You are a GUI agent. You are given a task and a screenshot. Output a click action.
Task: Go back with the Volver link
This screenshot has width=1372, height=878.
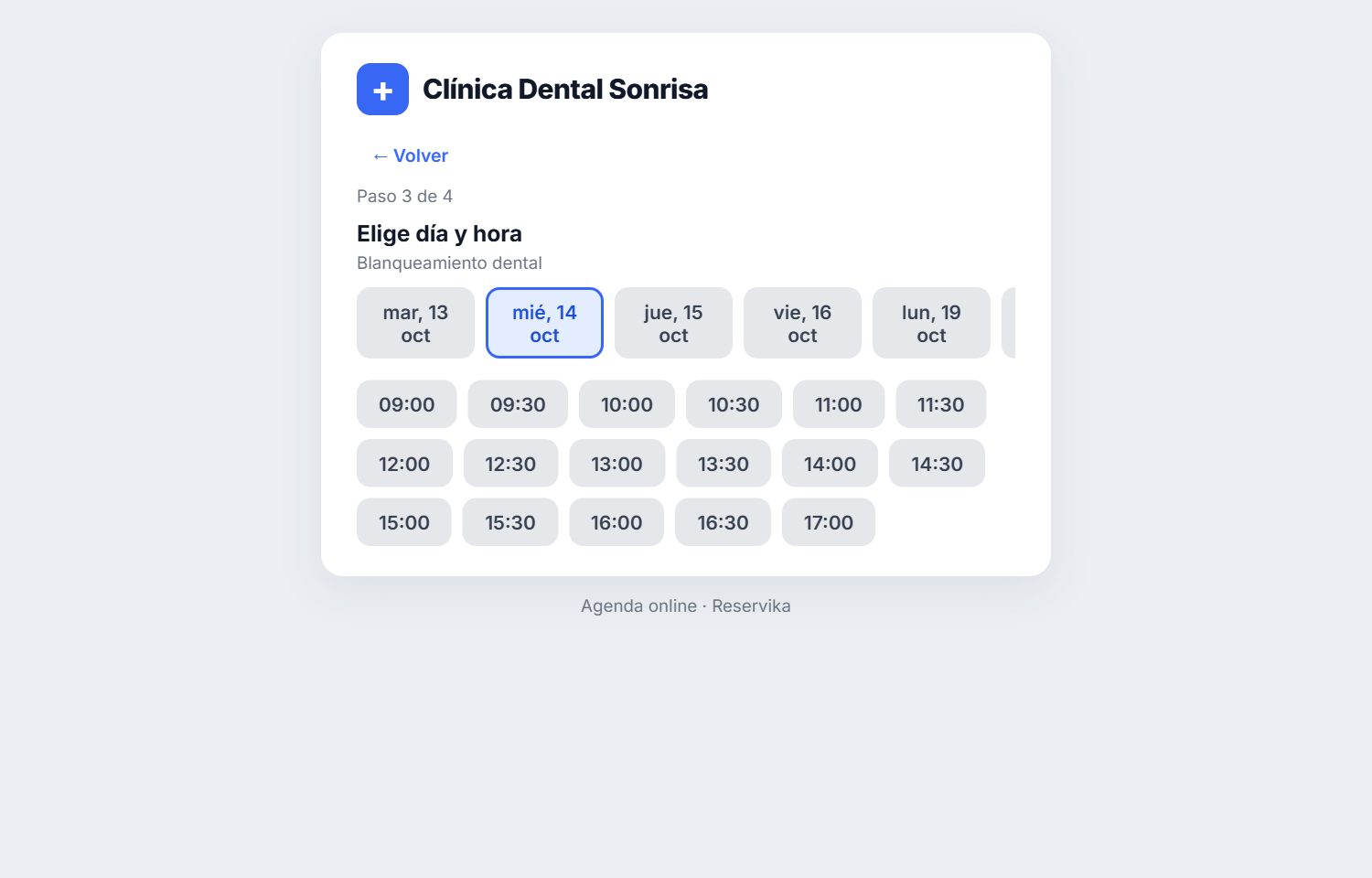(x=410, y=155)
